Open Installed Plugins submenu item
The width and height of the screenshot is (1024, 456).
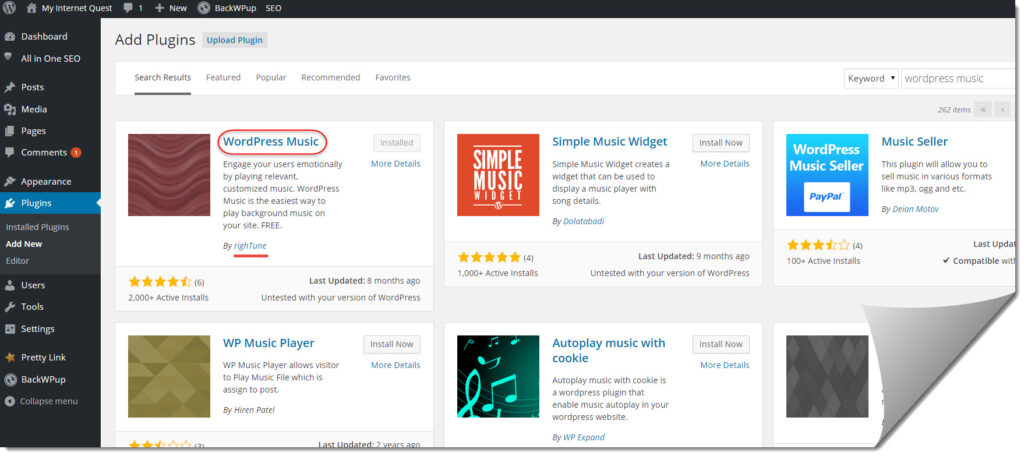pyautogui.click(x=37, y=227)
